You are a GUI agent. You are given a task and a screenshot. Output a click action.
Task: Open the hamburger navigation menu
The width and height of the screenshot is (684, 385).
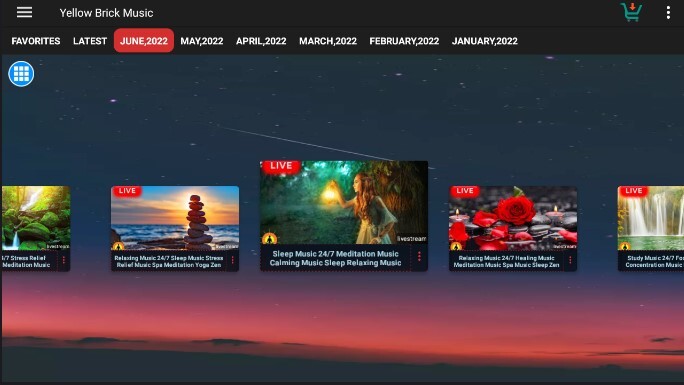(x=24, y=13)
